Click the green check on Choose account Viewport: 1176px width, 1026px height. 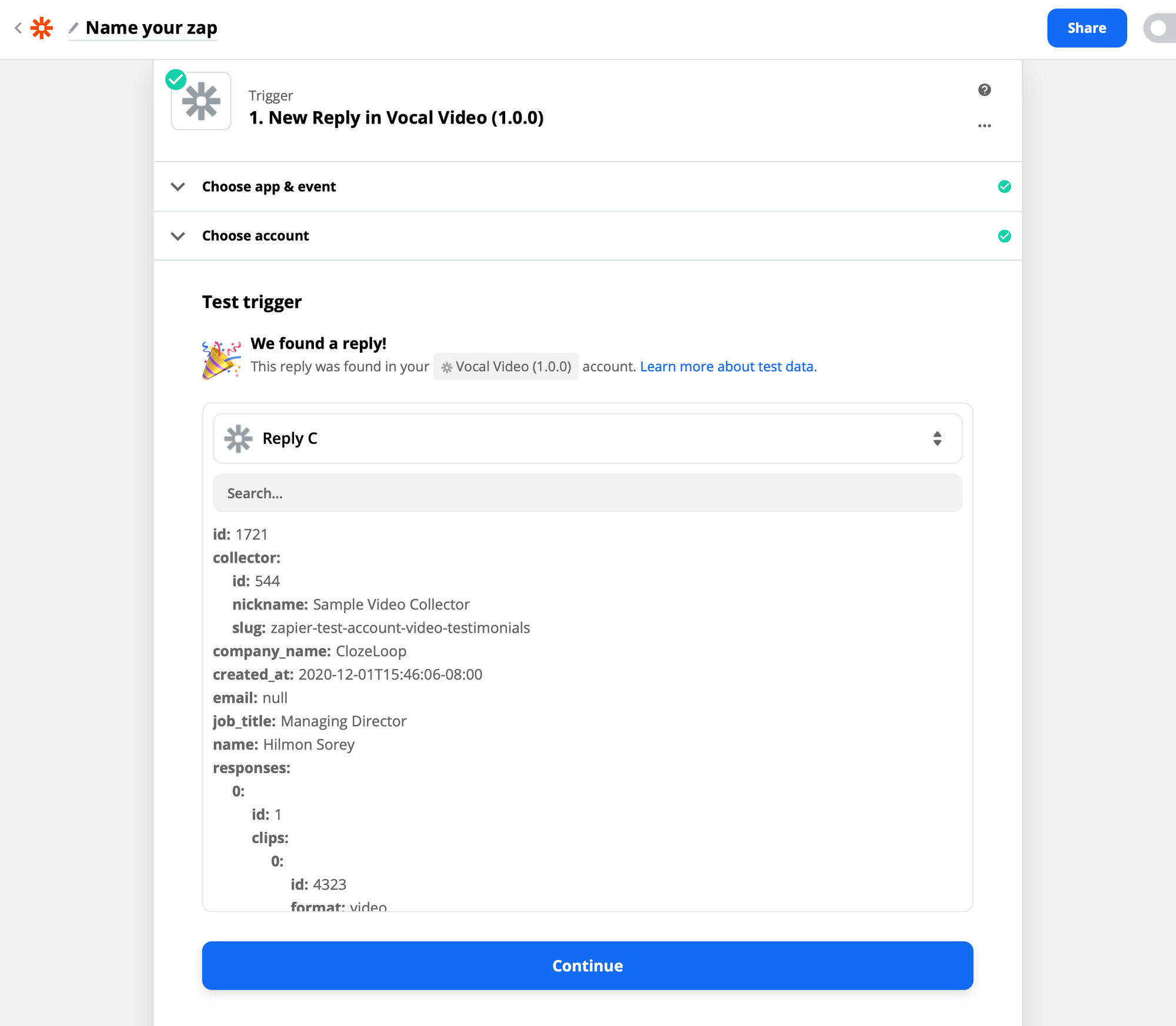(1004, 236)
